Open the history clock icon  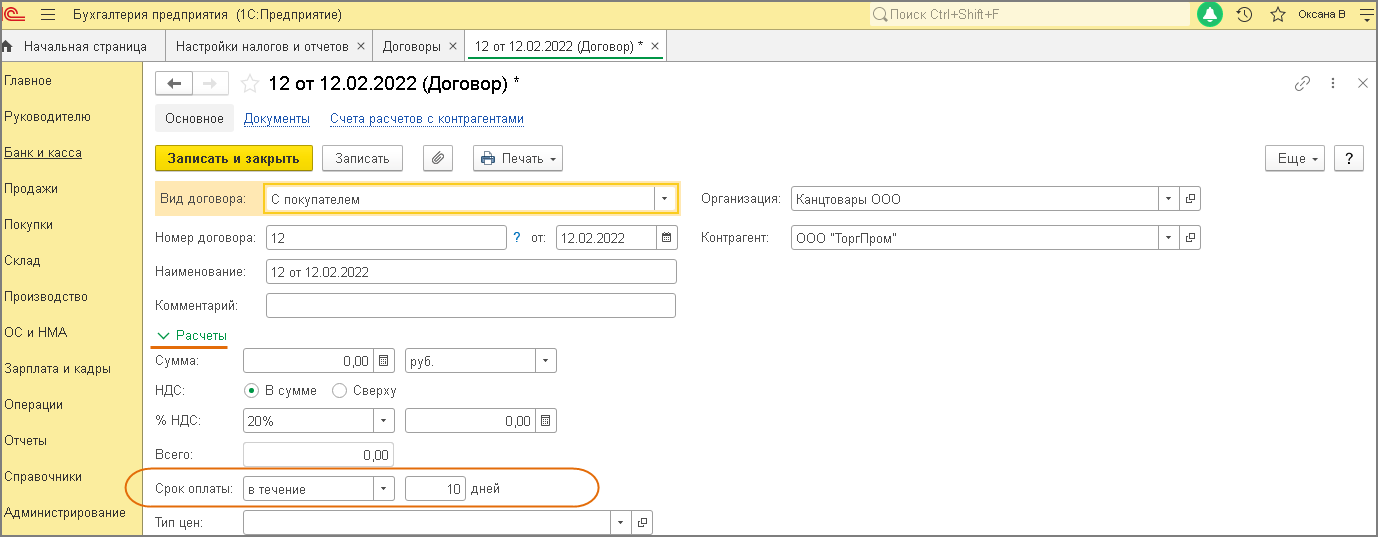click(x=1244, y=15)
